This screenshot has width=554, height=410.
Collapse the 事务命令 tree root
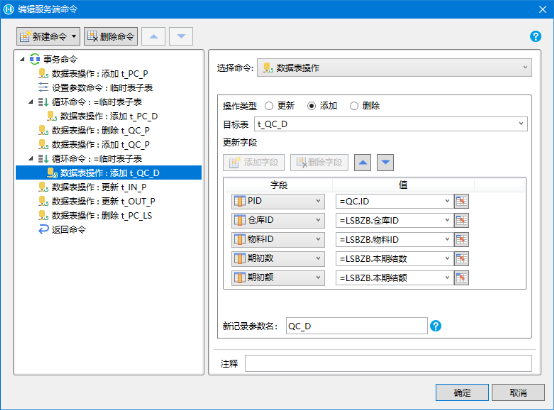(x=22, y=59)
